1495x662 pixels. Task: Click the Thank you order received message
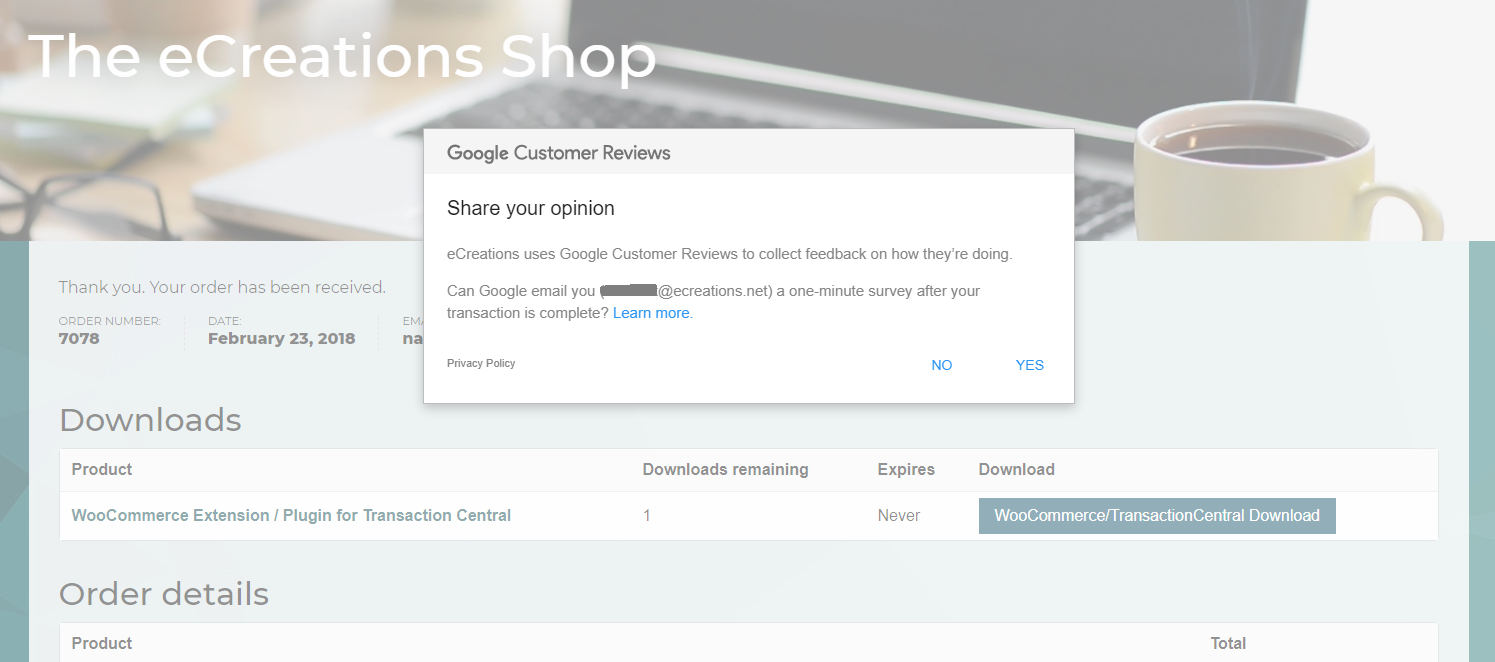222,287
